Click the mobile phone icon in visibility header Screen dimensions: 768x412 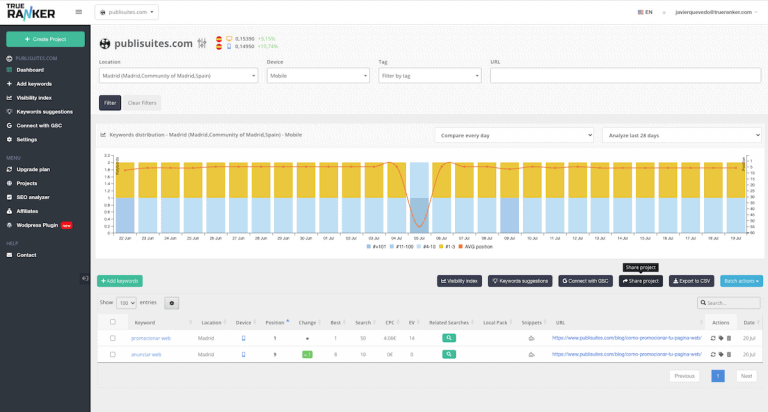tap(229, 47)
